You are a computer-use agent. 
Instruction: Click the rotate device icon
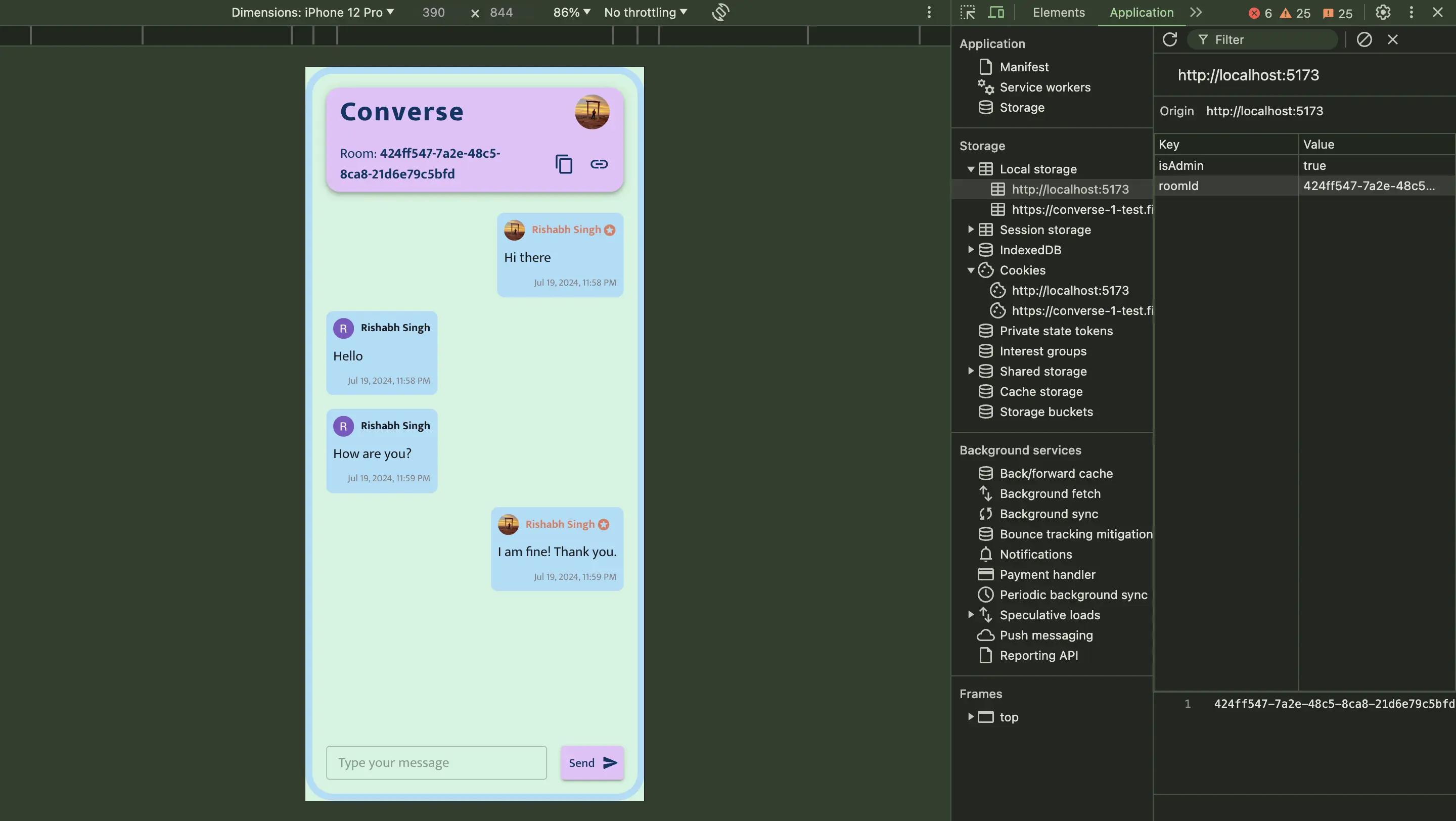[720, 13]
